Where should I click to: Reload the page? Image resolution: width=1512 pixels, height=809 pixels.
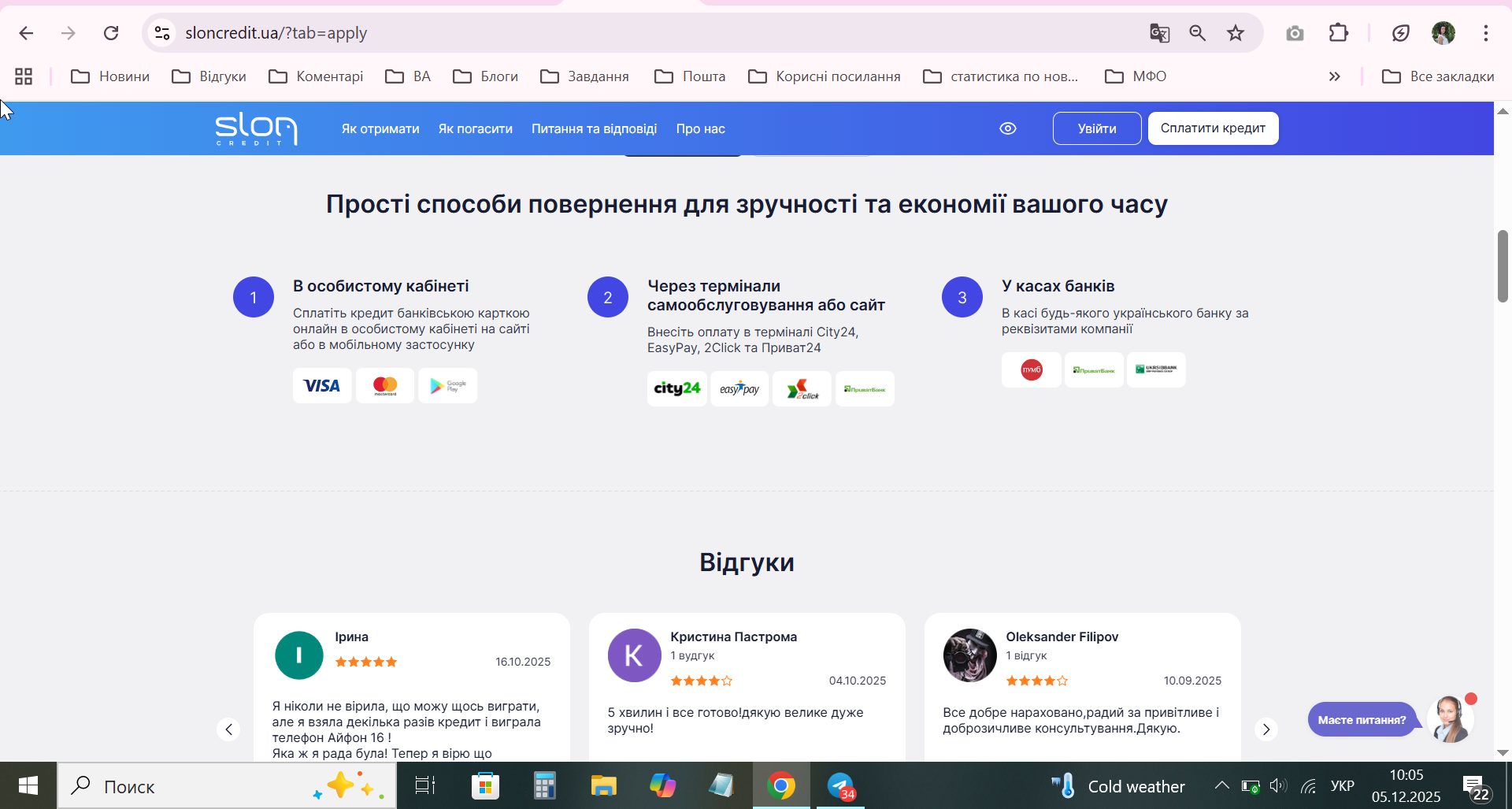[x=111, y=33]
